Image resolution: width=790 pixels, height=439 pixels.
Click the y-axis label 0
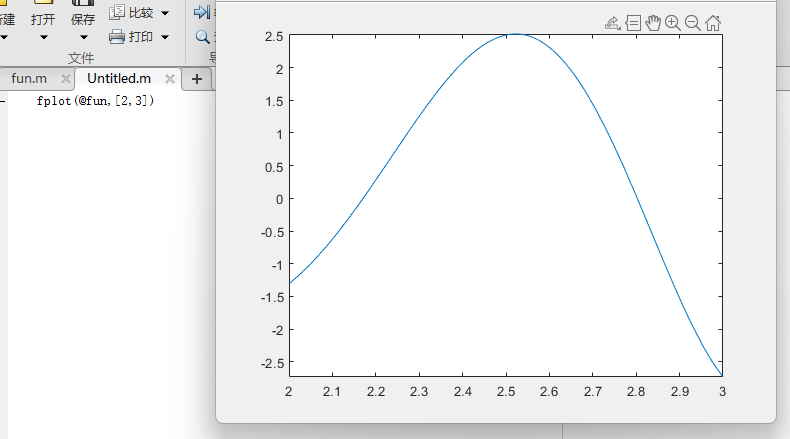point(279,200)
